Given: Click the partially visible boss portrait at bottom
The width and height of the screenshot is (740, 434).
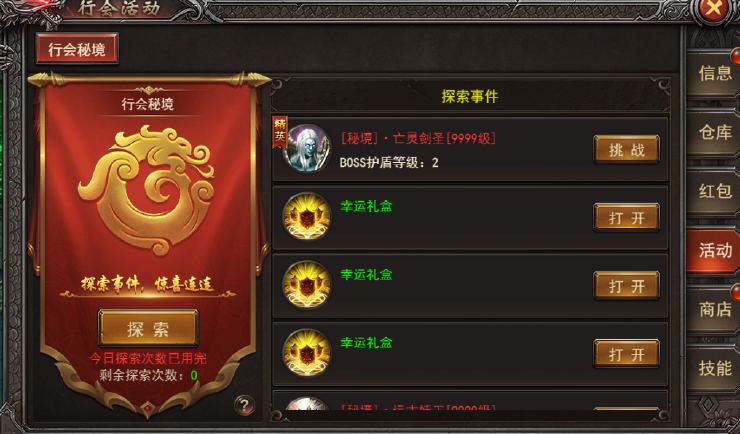Looking at the screenshot, I should [307, 404].
